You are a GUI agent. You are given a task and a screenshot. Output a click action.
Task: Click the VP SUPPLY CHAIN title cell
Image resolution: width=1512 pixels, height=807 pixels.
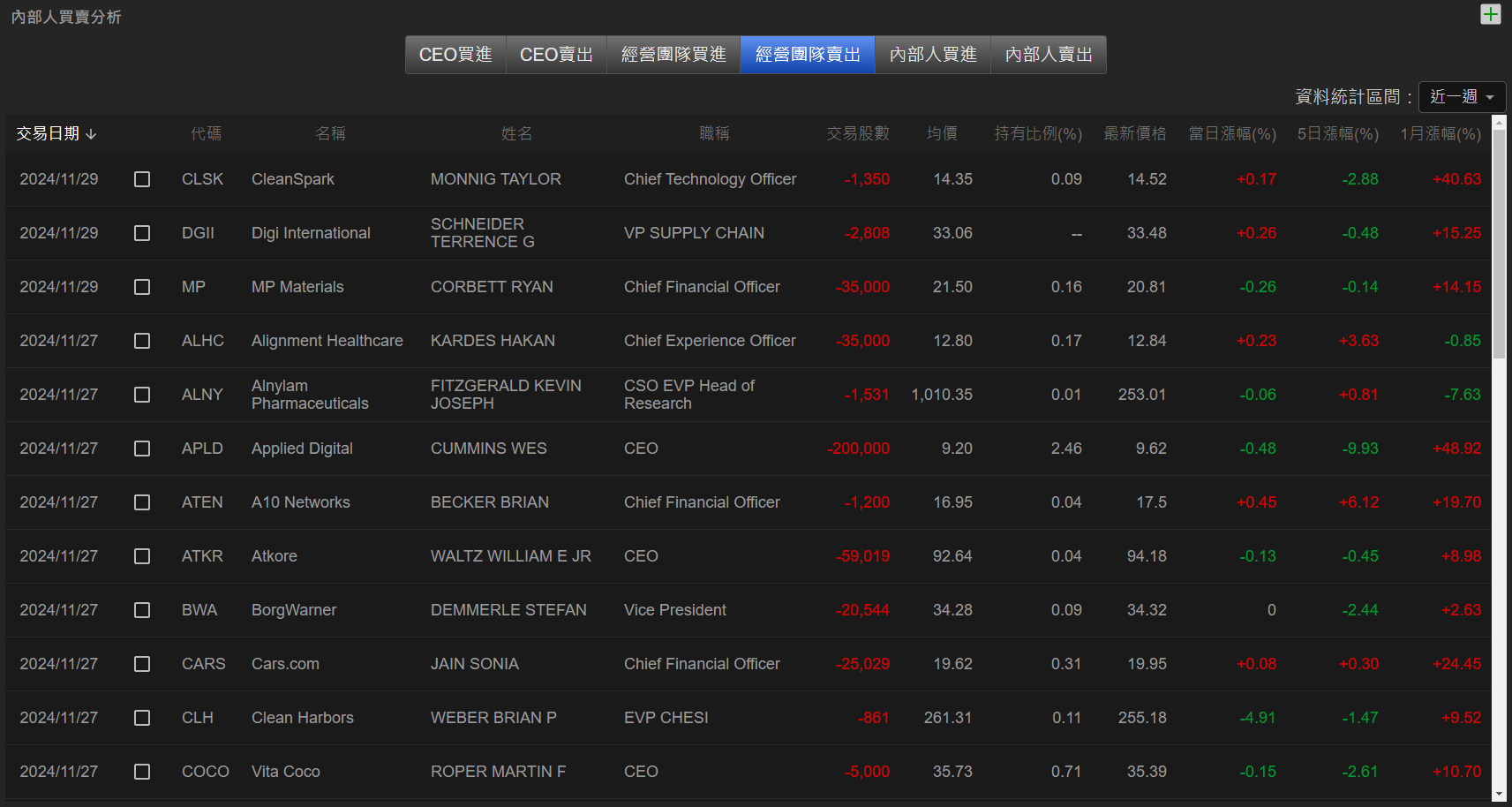694,233
